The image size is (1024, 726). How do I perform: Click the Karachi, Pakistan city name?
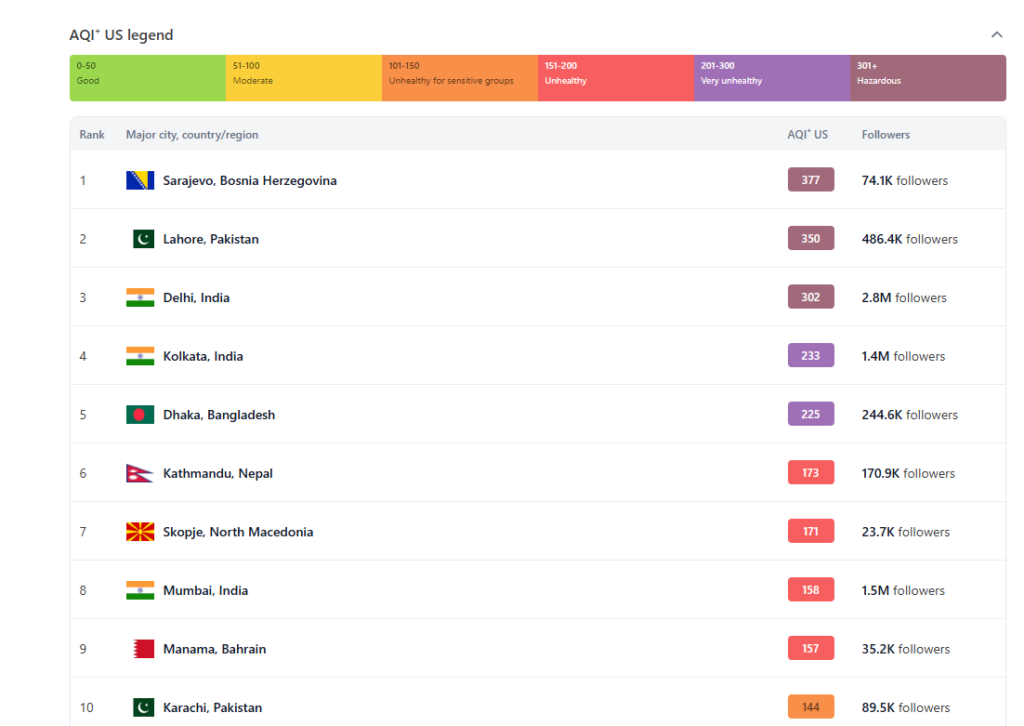coord(212,708)
